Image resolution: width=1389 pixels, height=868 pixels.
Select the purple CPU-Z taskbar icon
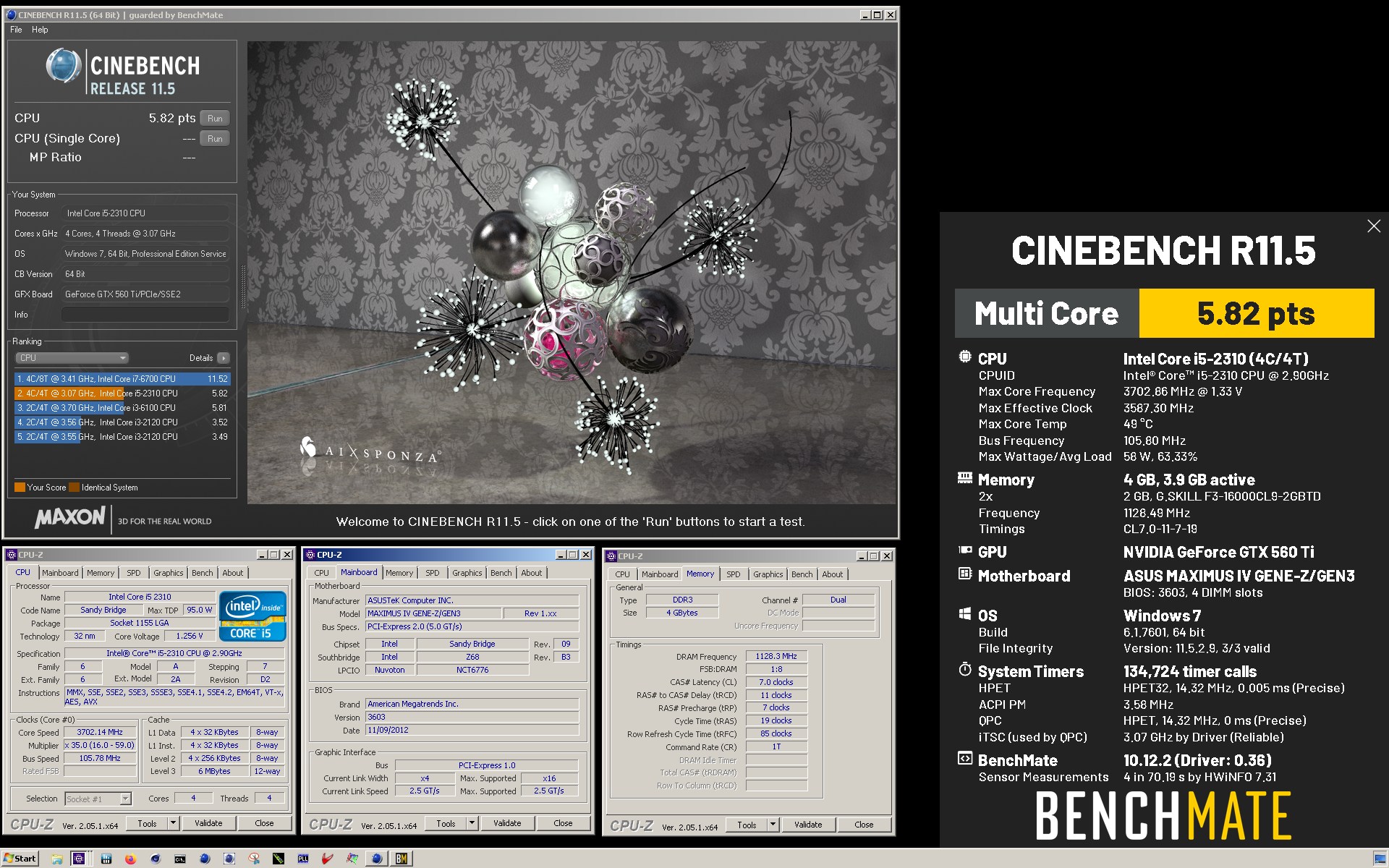pos(79,859)
